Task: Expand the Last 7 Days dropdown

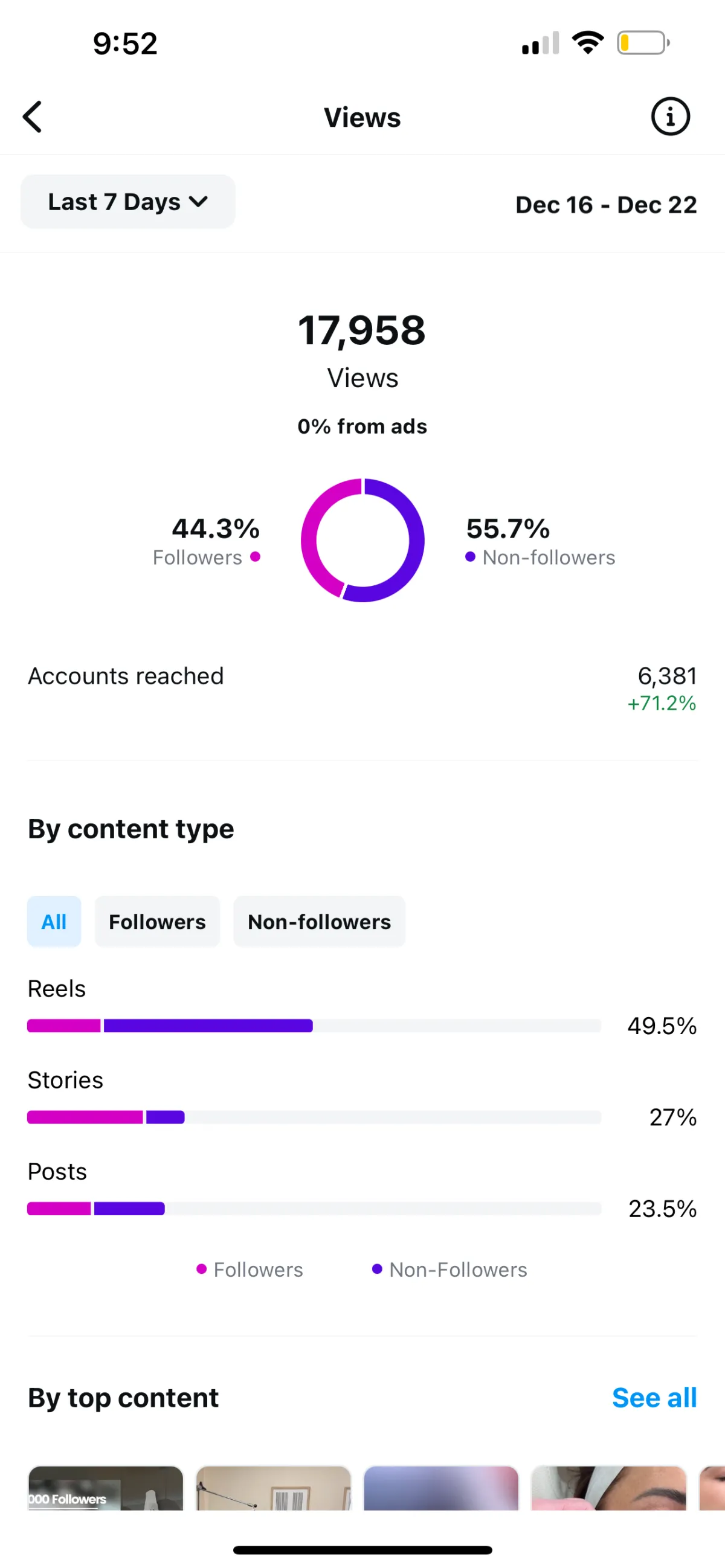Action: coord(128,202)
